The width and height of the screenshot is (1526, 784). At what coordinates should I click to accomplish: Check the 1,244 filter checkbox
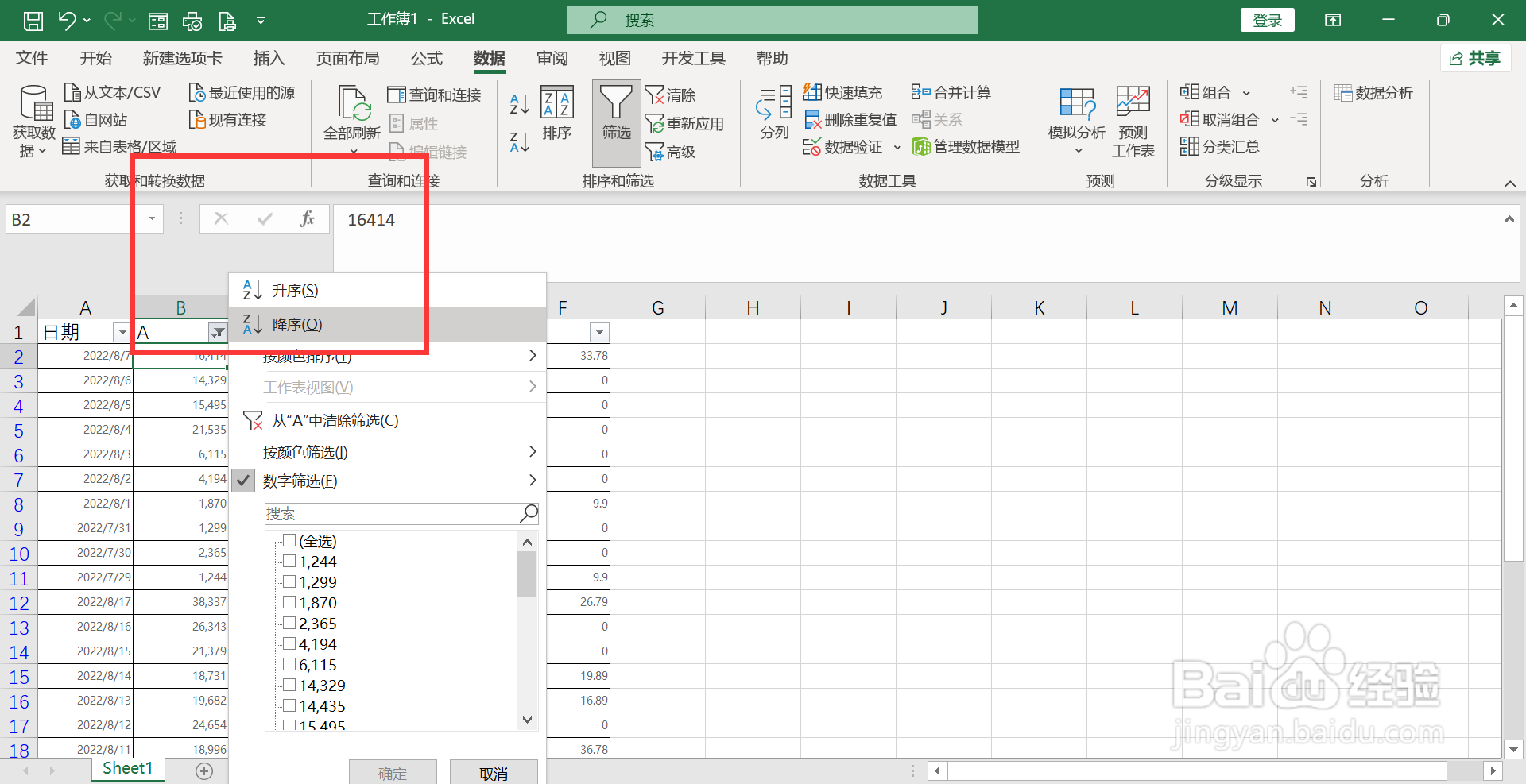(289, 562)
